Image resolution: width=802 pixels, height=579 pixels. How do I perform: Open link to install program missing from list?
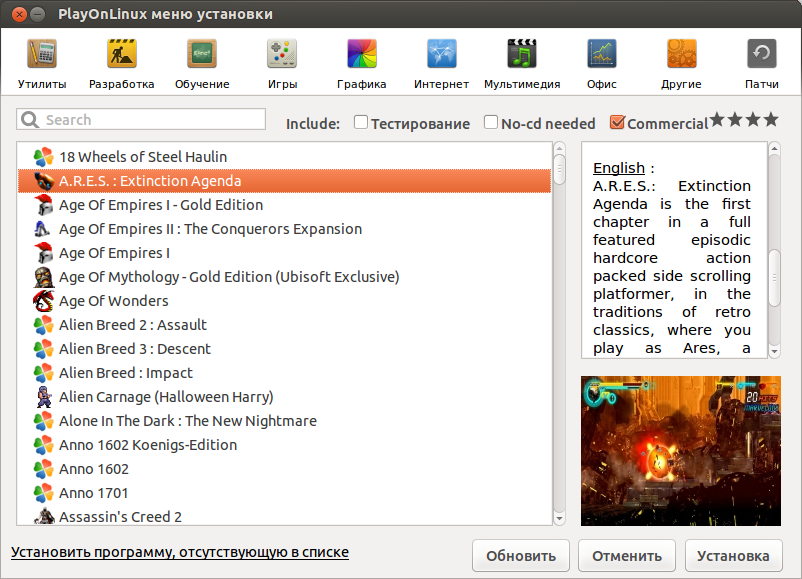(180, 552)
